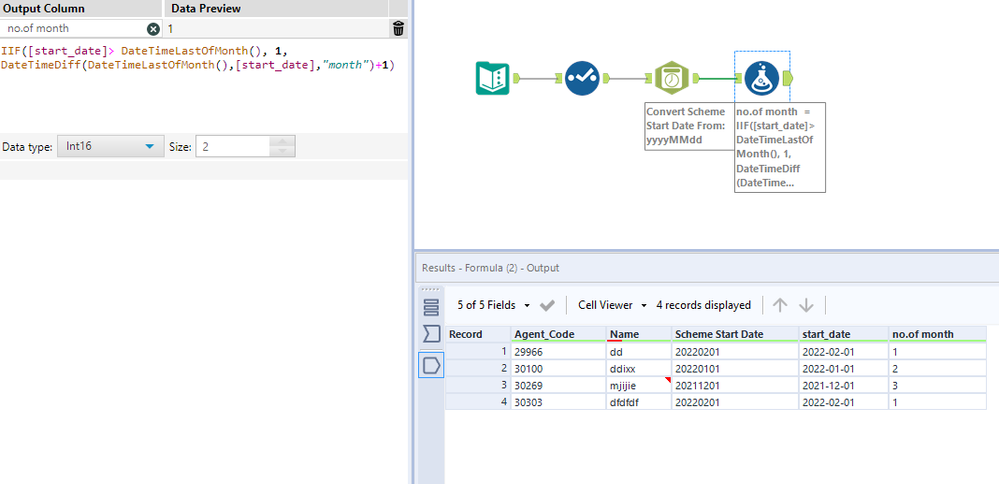Open the Results metadata sigma icon
Viewport: 999px width, 484px height.
pyautogui.click(x=431, y=334)
